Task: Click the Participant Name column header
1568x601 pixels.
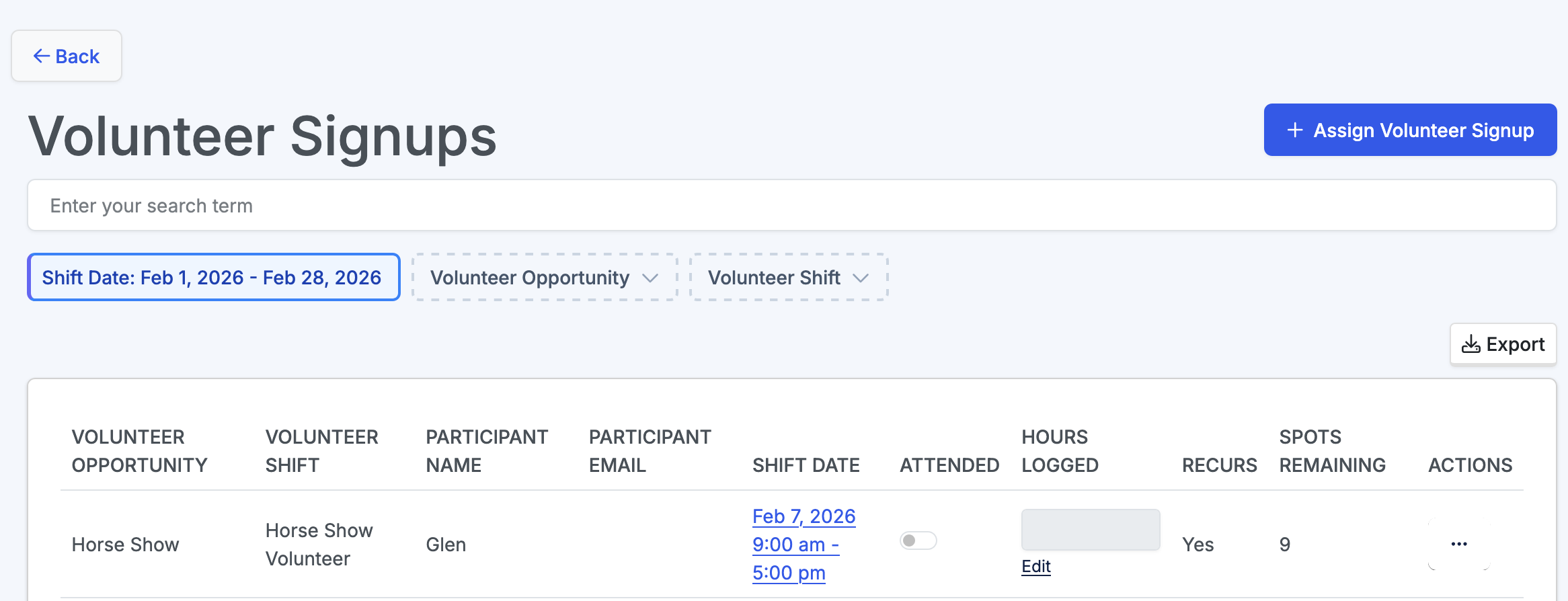Action: click(486, 451)
